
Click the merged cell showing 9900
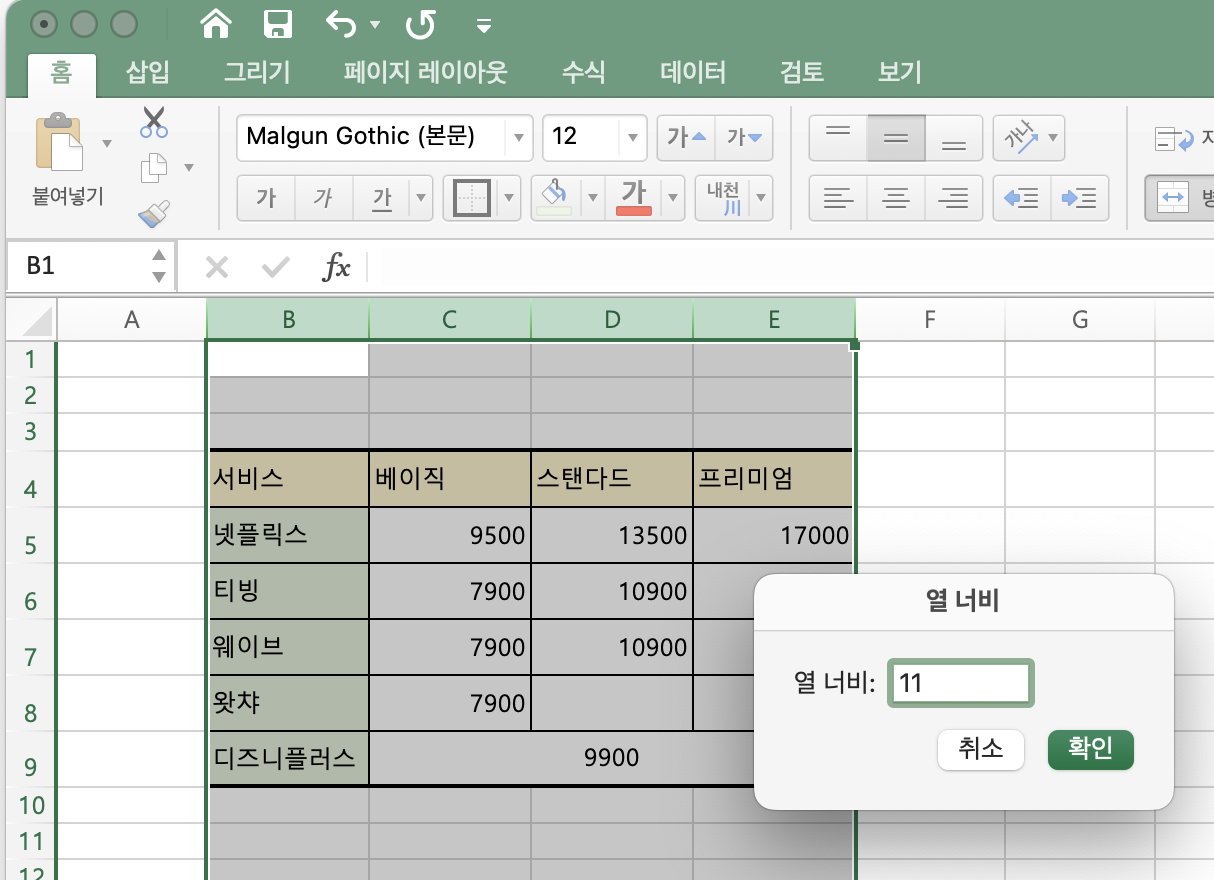pyautogui.click(x=611, y=758)
